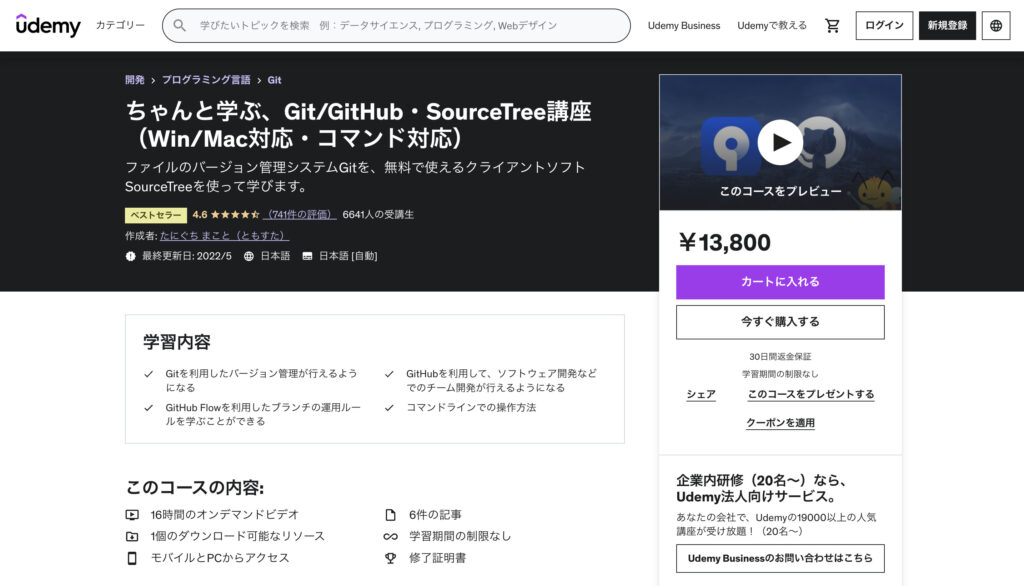Click Udemy Businessのお問い合わせはこちら button
This screenshot has width=1024, height=586.
click(x=780, y=559)
